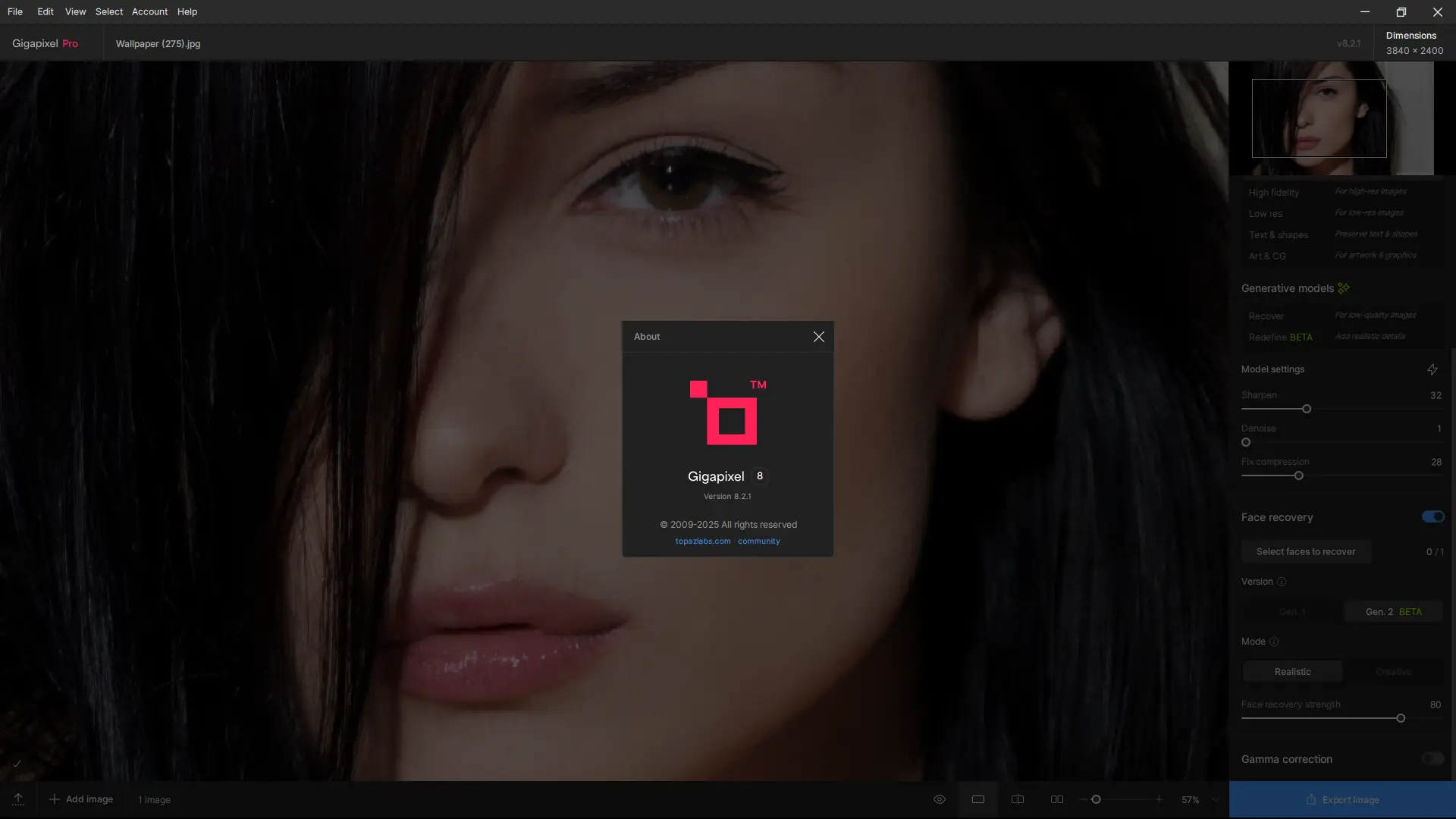Click the Sharpen slider handle

pos(1306,409)
